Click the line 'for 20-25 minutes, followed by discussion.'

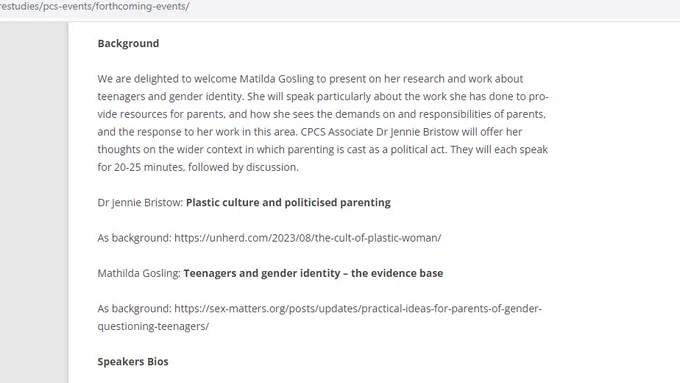(198, 167)
